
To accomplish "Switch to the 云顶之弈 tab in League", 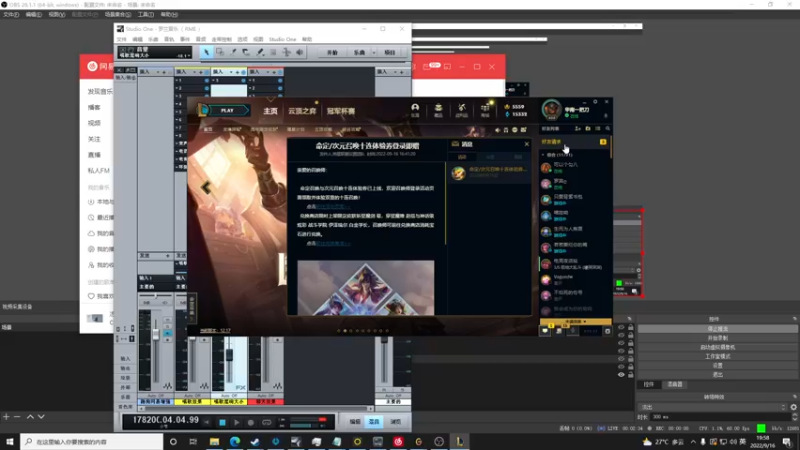I will (302, 111).
